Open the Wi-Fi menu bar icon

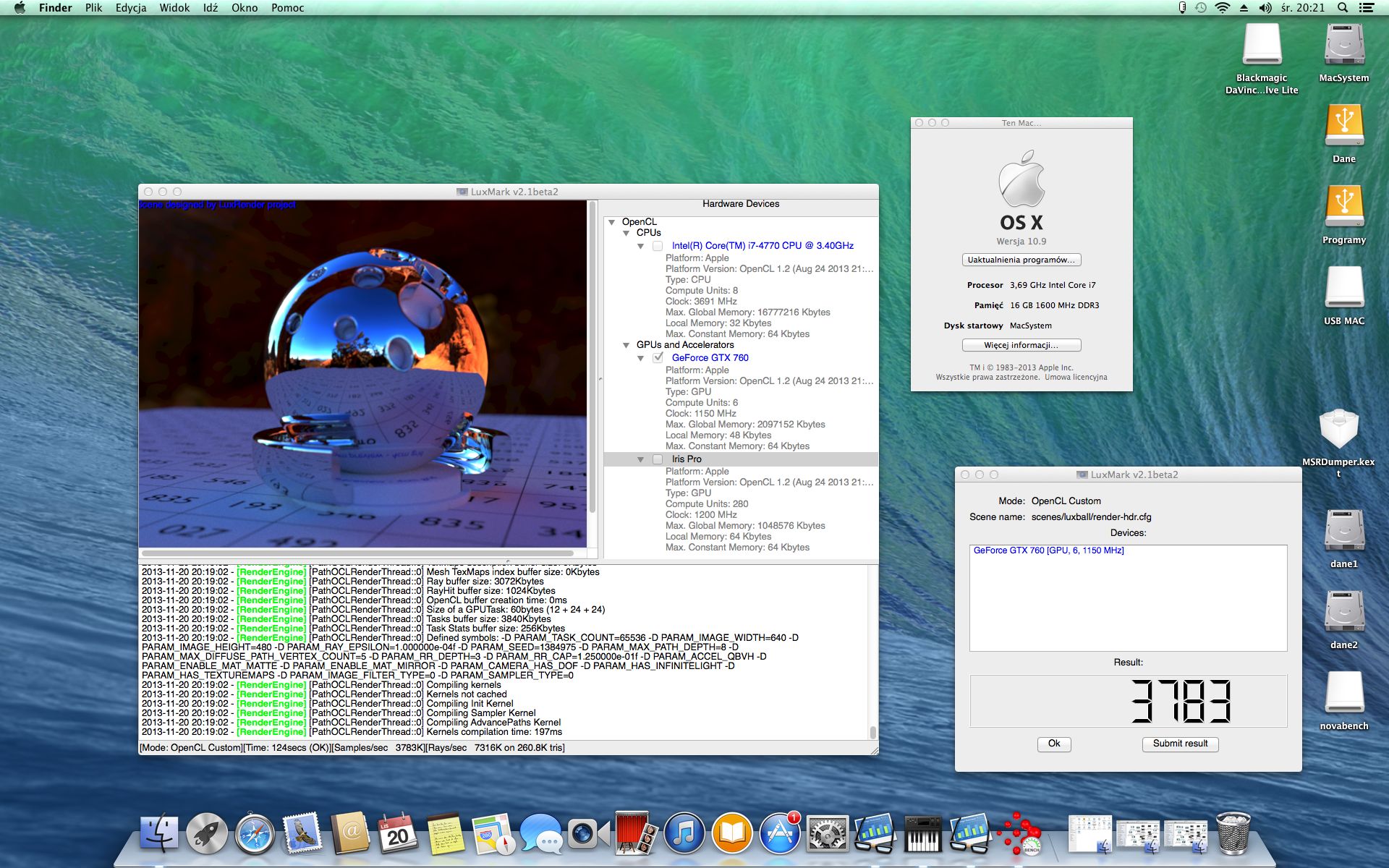[x=1223, y=8]
